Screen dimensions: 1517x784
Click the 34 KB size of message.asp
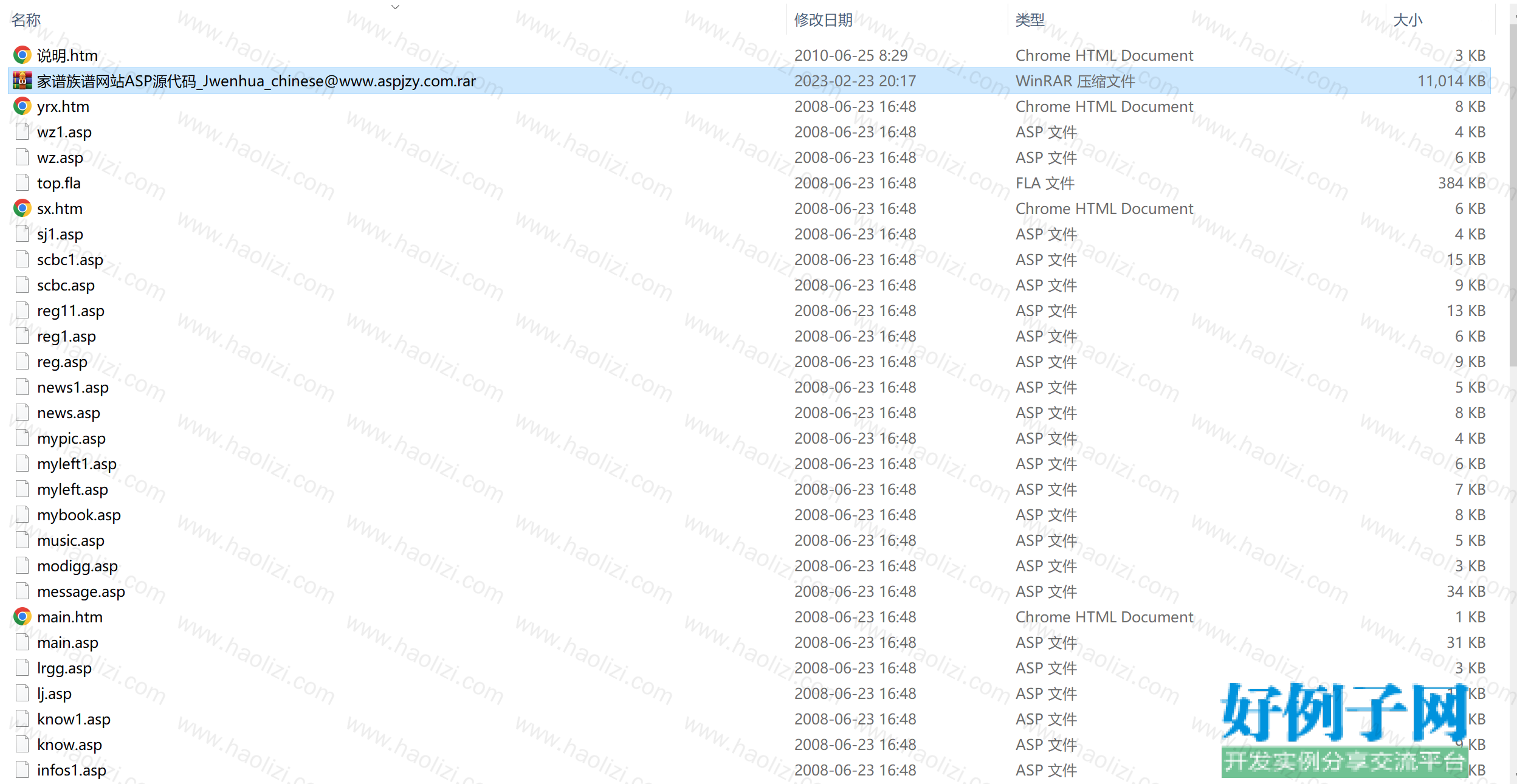(1466, 591)
